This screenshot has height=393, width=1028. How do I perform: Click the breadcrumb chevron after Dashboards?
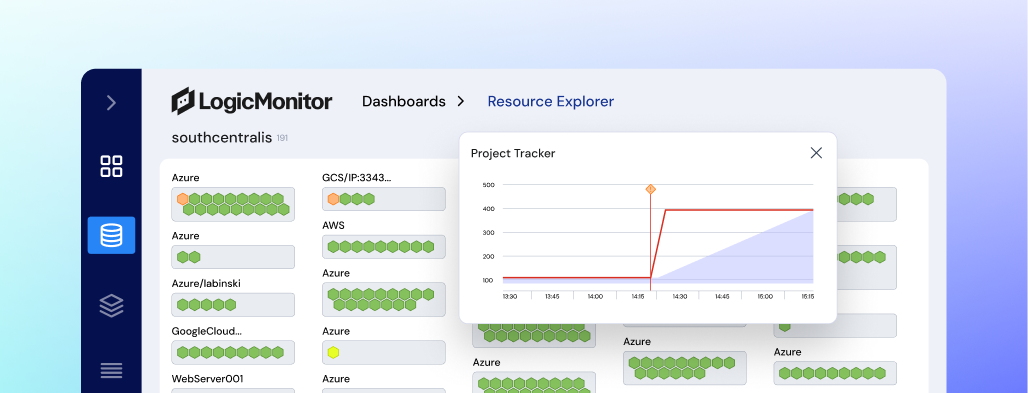click(461, 102)
